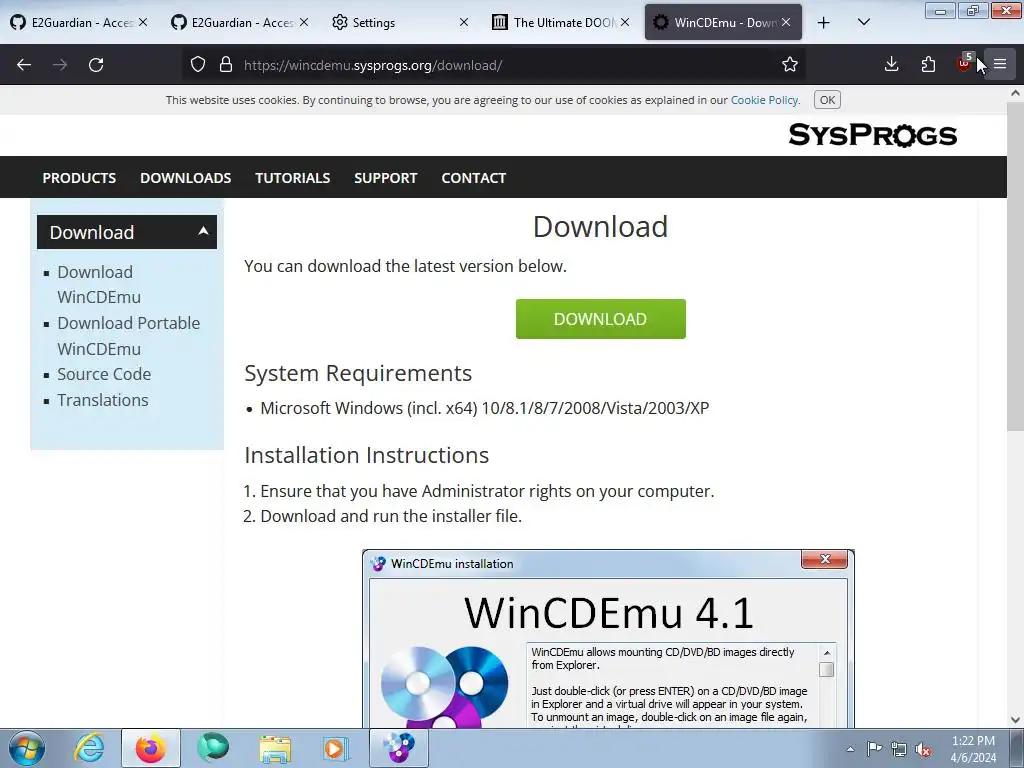Viewport: 1024px width, 768px height.
Task: Open the green globe browser taskbar icon
Action: [x=212, y=748]
